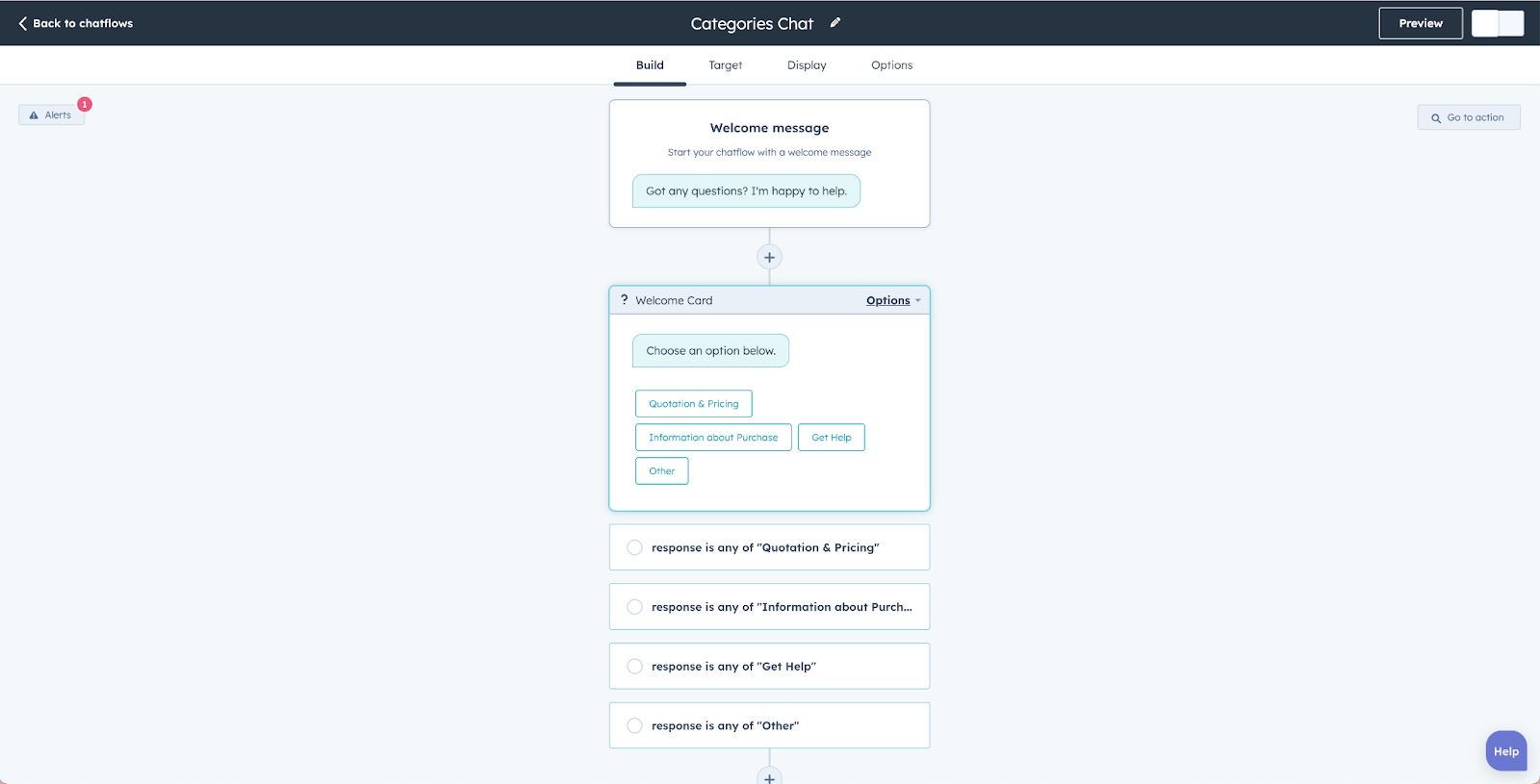Click the Categories Chat title text
Screen dimensions: 1540x784
coord(752,24)
